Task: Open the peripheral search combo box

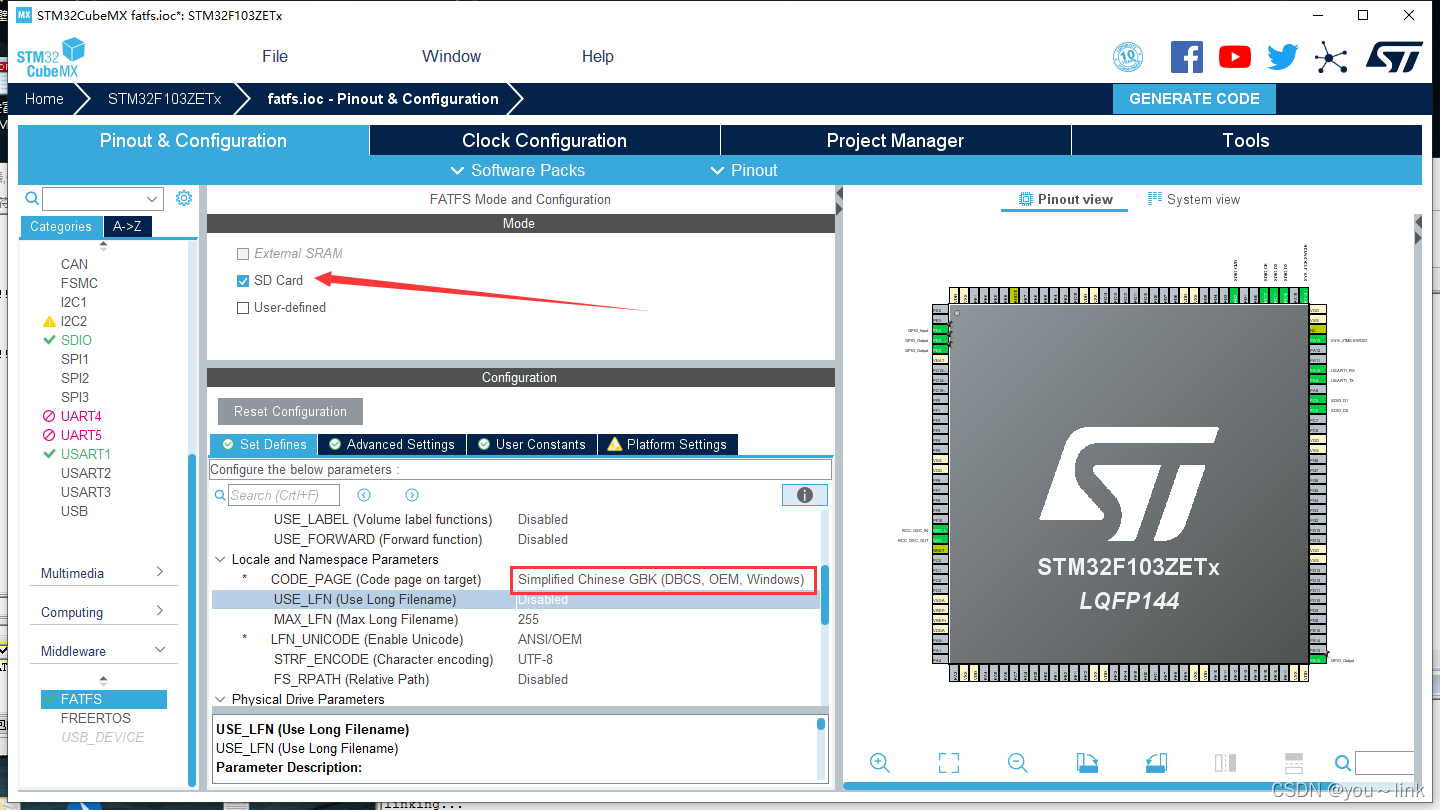Action: click(x=102, y=199)
